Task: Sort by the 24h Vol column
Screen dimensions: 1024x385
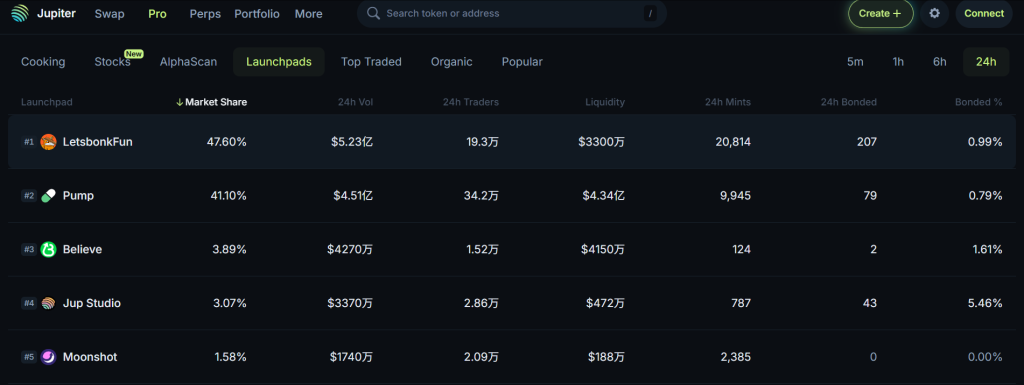Action: click(x=355, y=102)
